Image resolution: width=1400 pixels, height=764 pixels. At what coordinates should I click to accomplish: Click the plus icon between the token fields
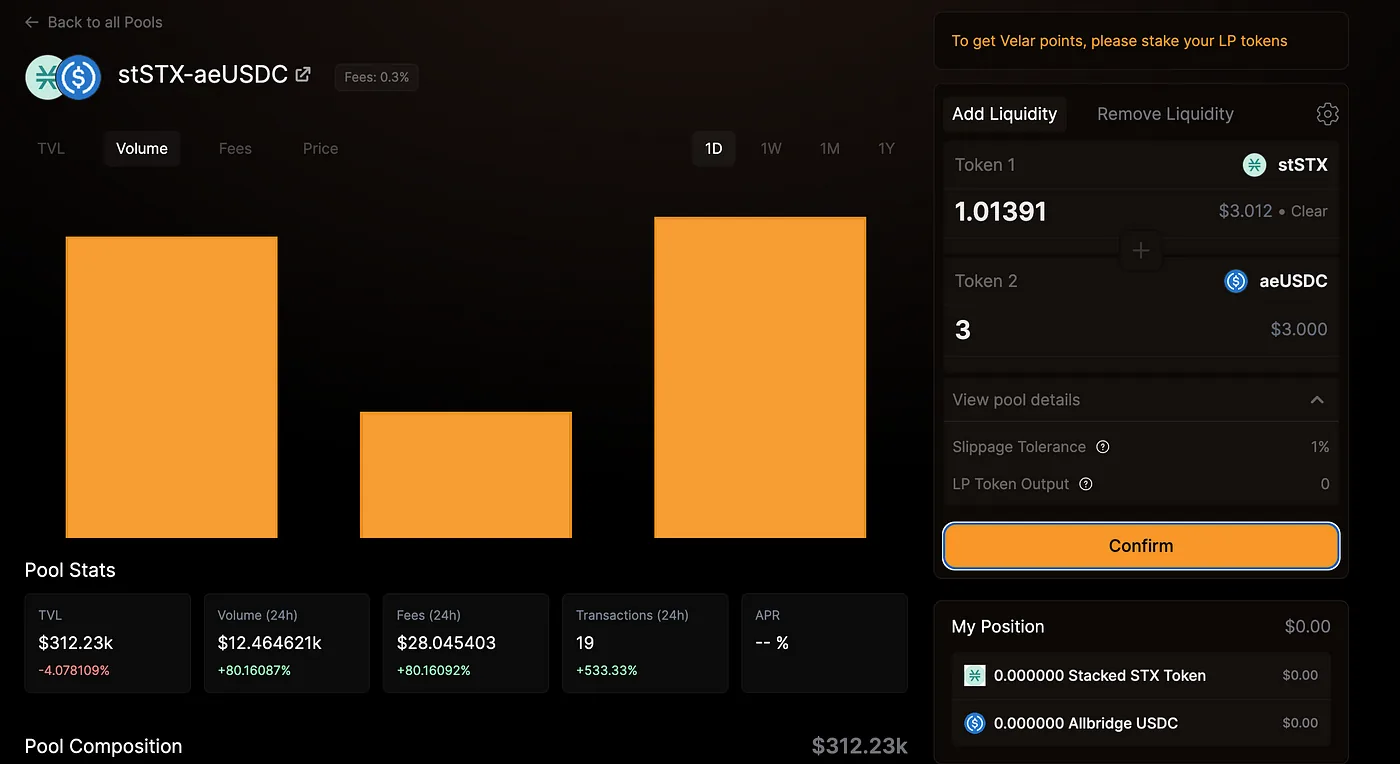tap(1141, 250)
